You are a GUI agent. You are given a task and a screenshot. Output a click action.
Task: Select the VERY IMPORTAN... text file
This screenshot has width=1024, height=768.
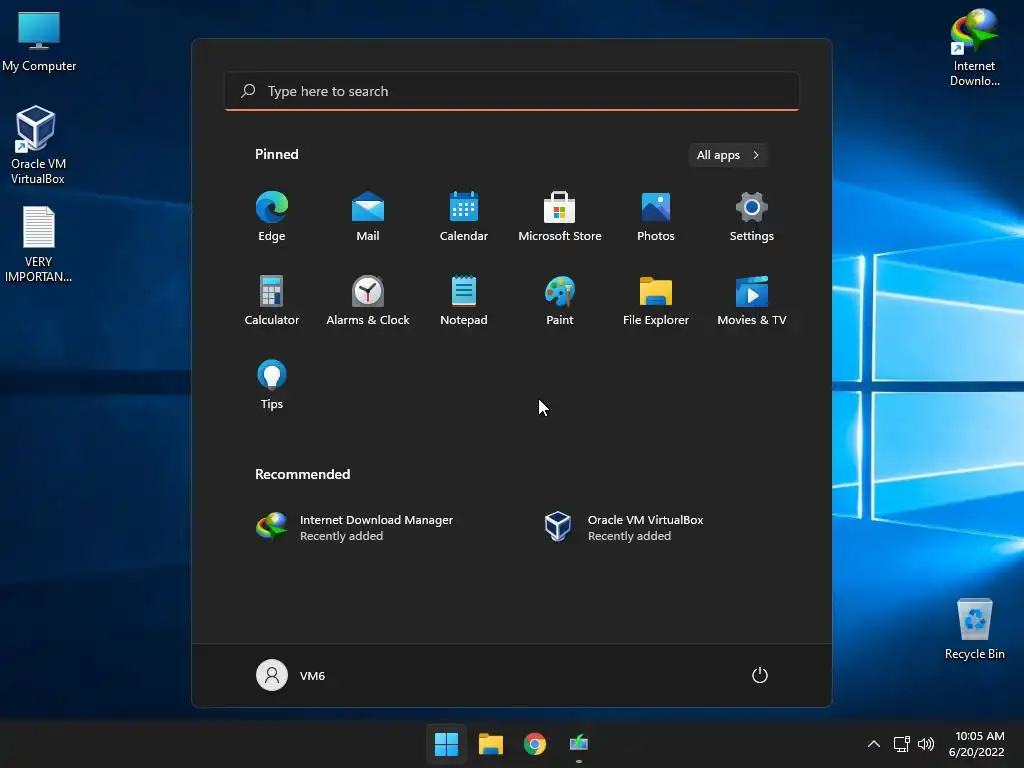tap(39, 245)
